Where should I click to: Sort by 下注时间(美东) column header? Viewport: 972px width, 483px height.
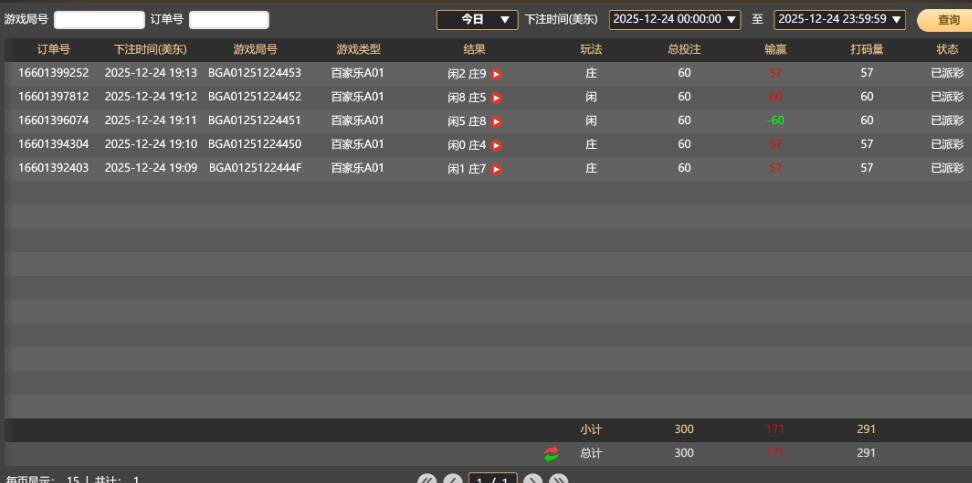click(150, 49)
